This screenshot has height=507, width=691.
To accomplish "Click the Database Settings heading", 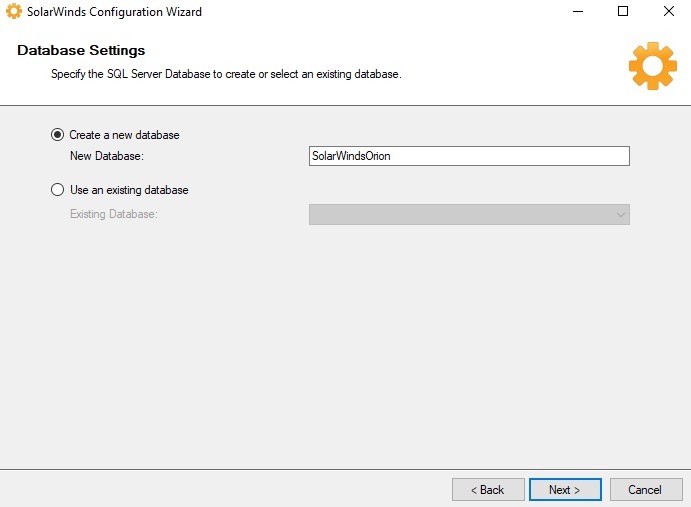I will click(81, 51).
